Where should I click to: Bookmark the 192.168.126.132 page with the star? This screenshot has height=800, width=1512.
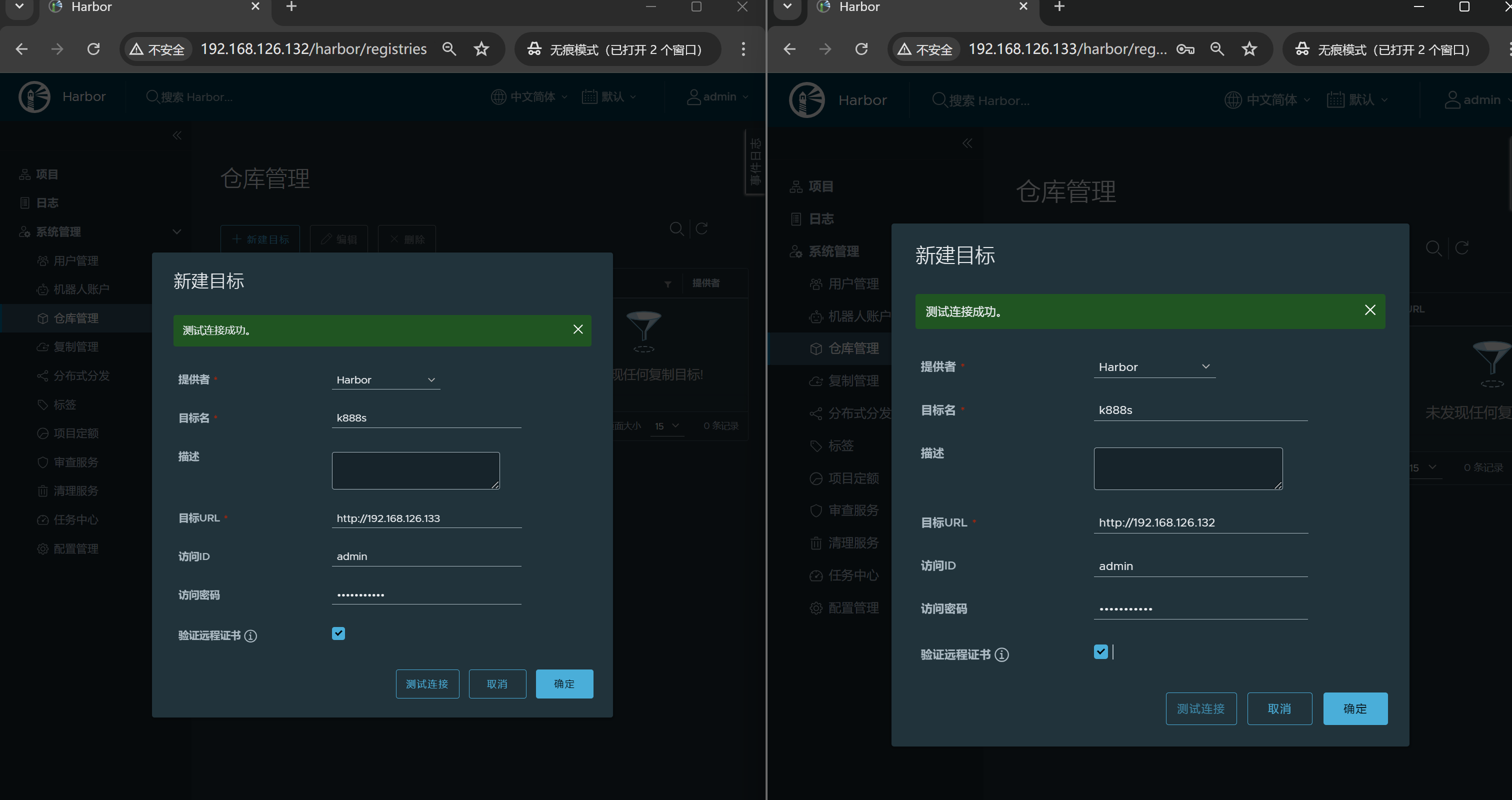pos(481,48)
